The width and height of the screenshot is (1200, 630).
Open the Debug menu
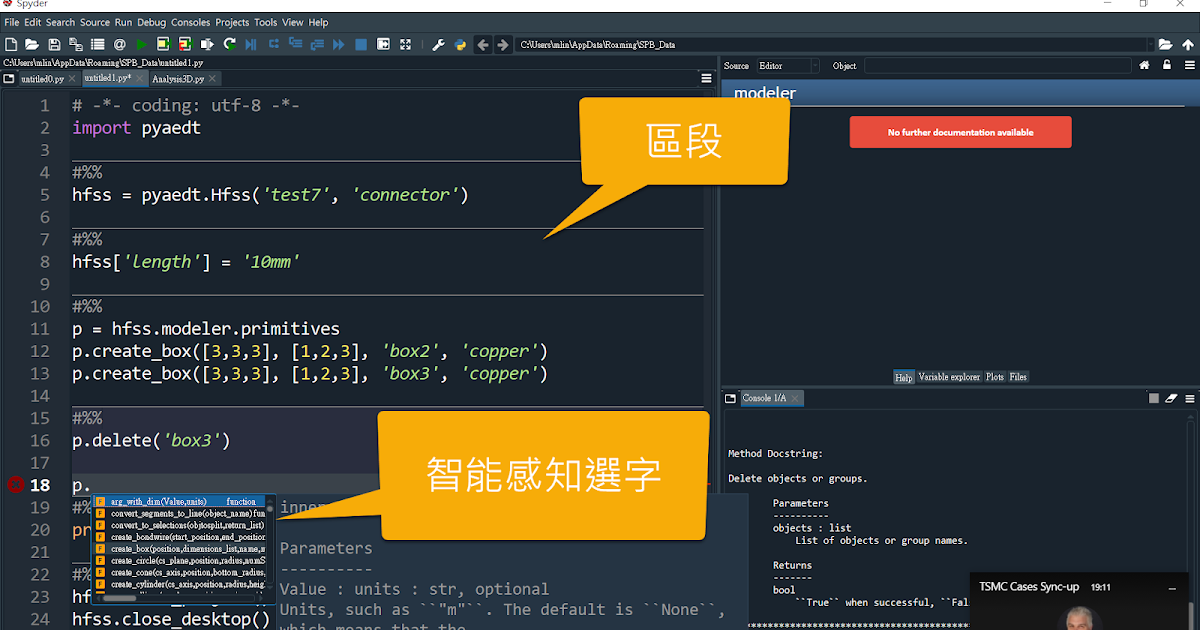(x=151, y=22)
